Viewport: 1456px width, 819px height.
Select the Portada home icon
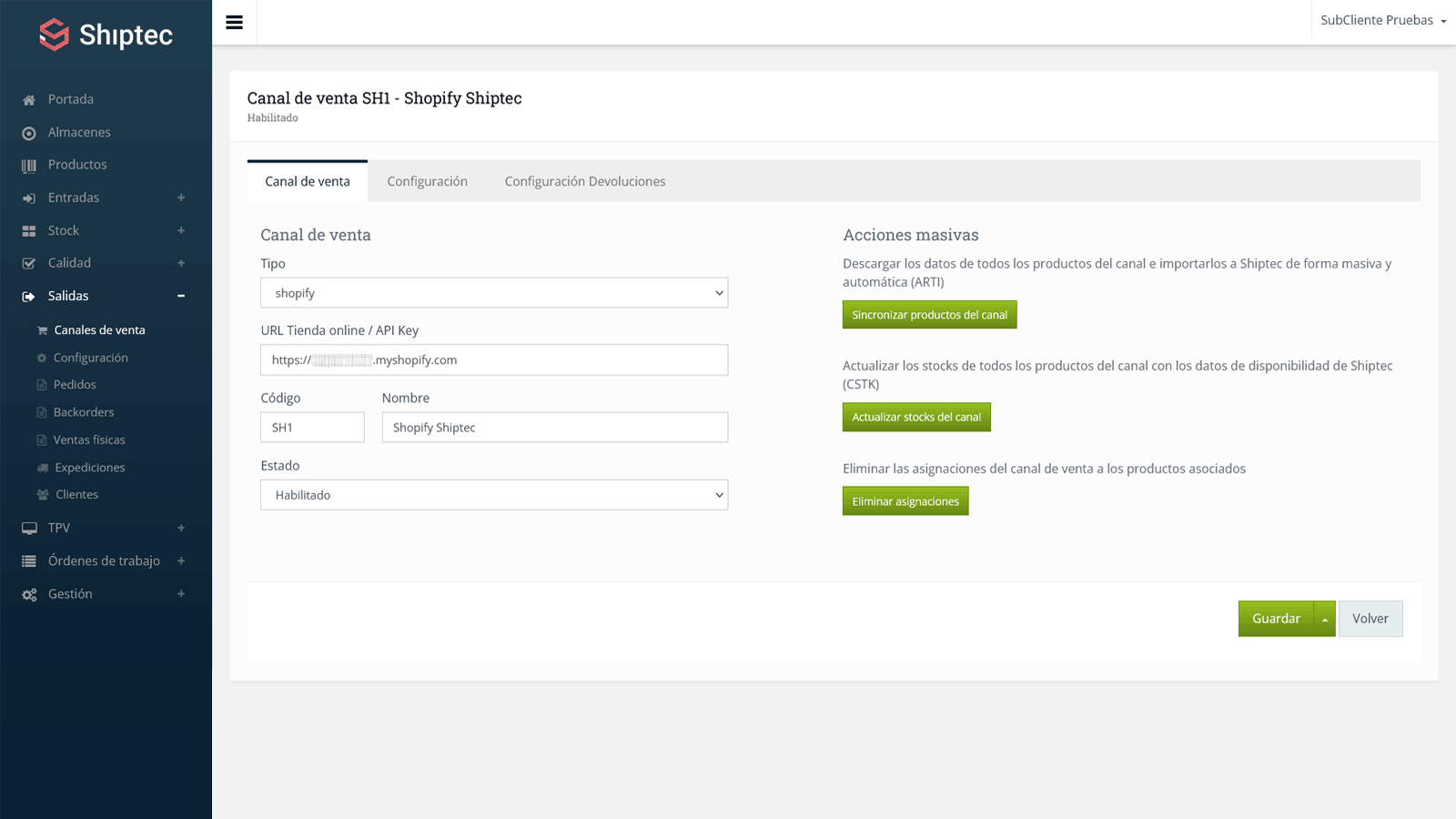tap(28, 99)
